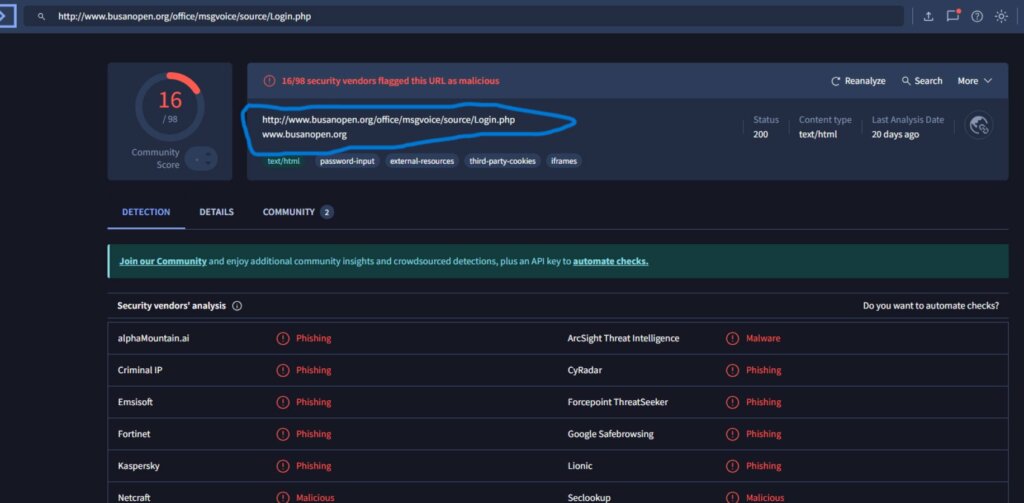Click the info icon beside Security vendors' analysis

point(237,306)
